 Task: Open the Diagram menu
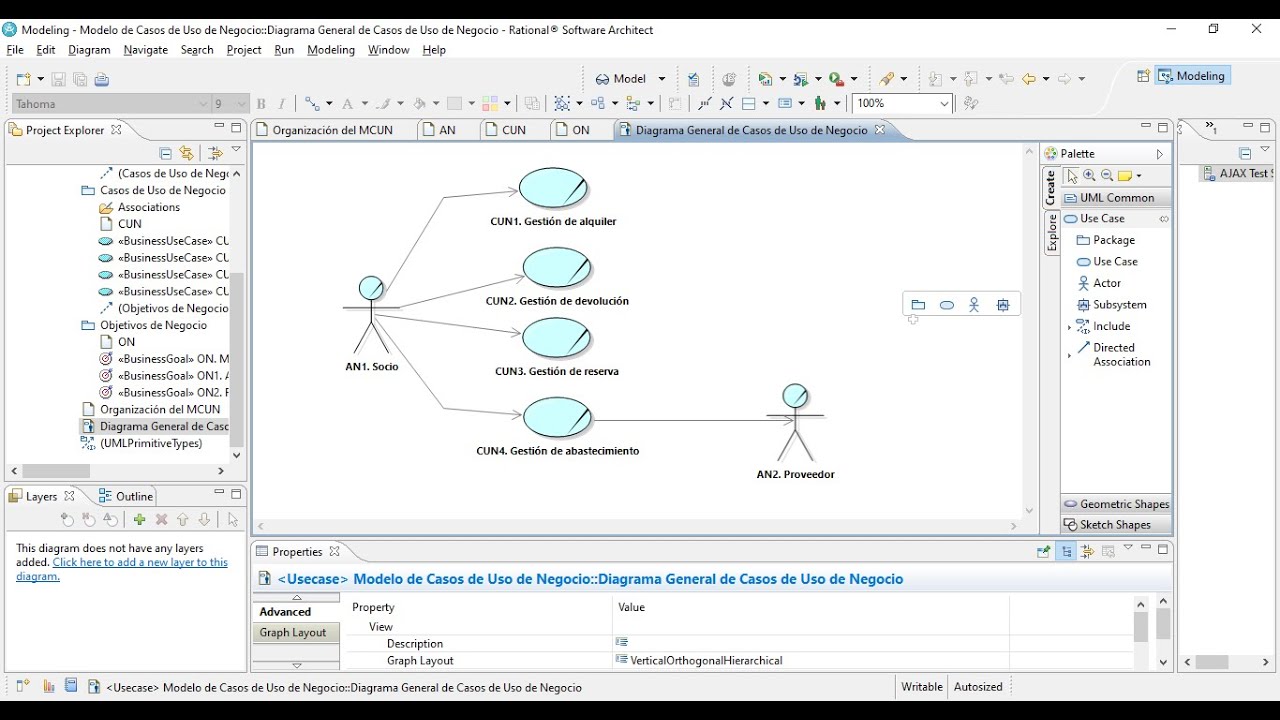point(89,50)
